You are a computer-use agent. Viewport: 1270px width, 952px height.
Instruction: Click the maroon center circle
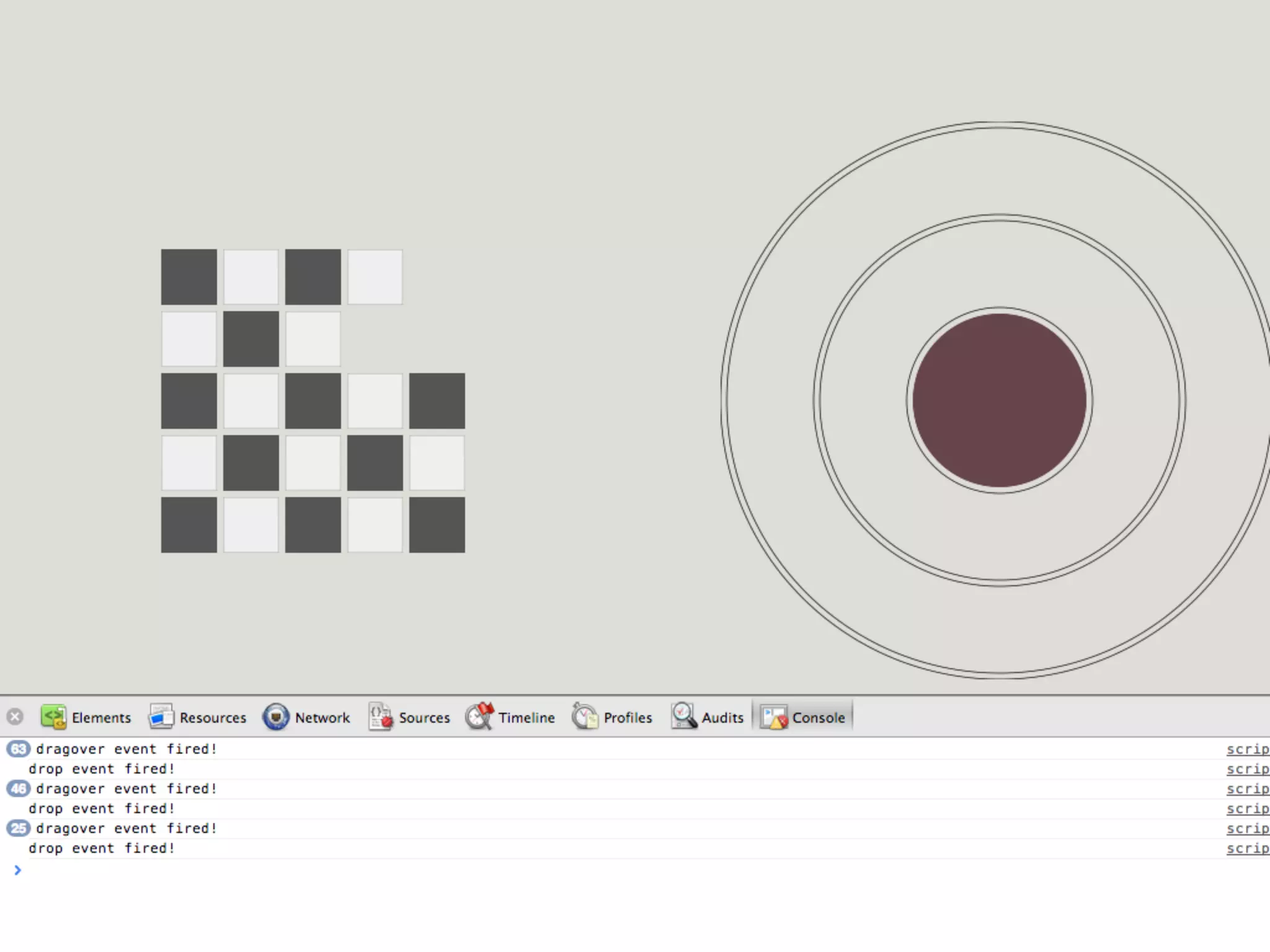pos(999,400)
